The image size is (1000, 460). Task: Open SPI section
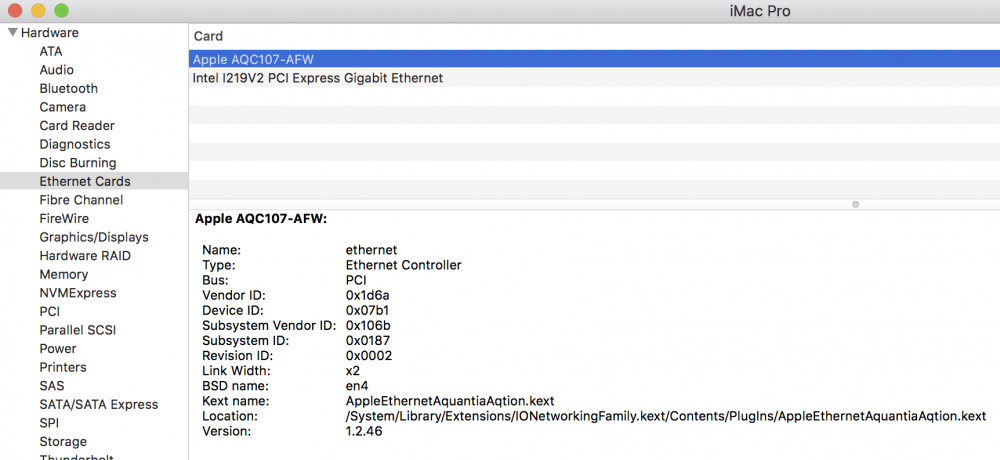click(49, 422)
